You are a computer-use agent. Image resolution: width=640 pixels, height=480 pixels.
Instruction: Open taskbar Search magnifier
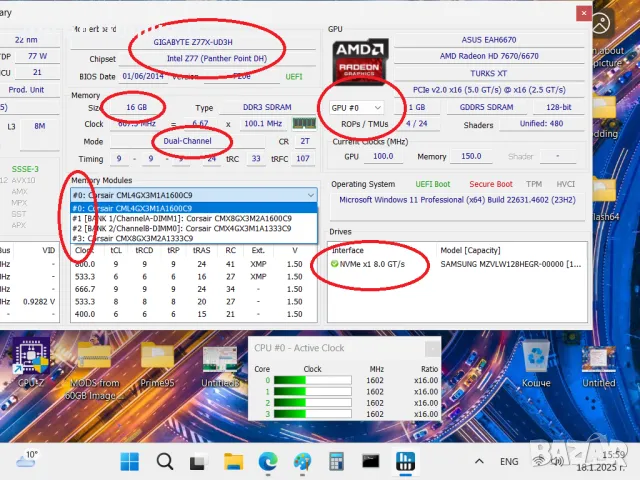[165, 462]
